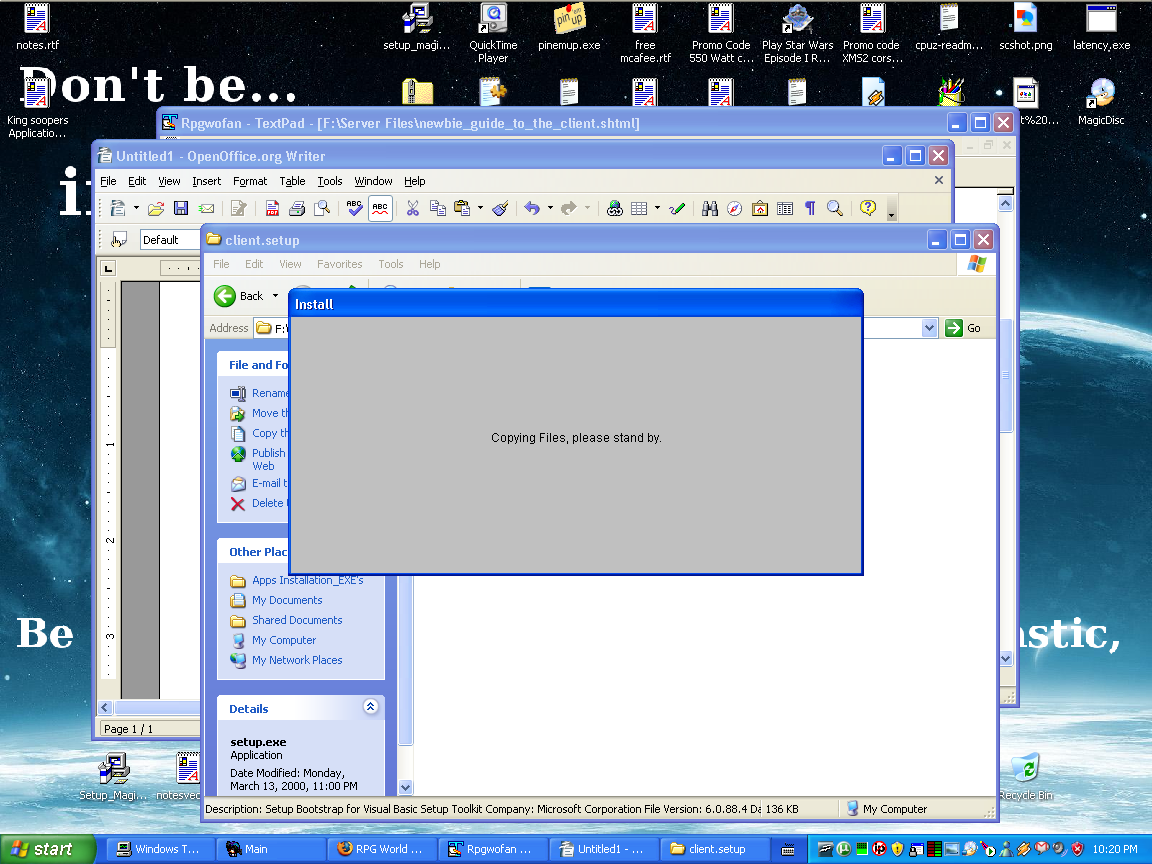Open the Default paragraph style combo box
Image resolution: width=1152 pixels, height=864 pixels.
[170, 240]
